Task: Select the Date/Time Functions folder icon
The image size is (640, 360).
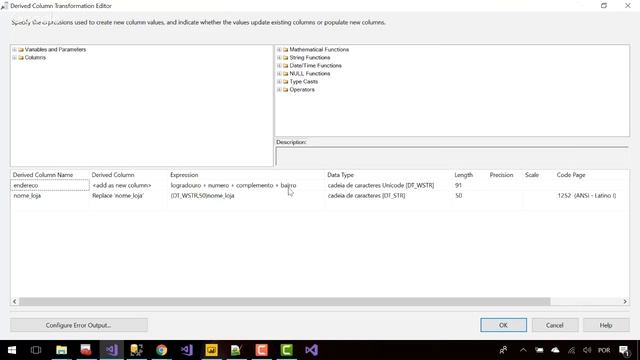Action: 286,66
